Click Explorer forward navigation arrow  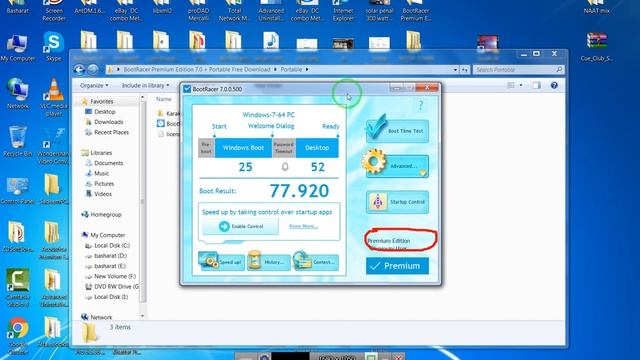pos(93,70)
